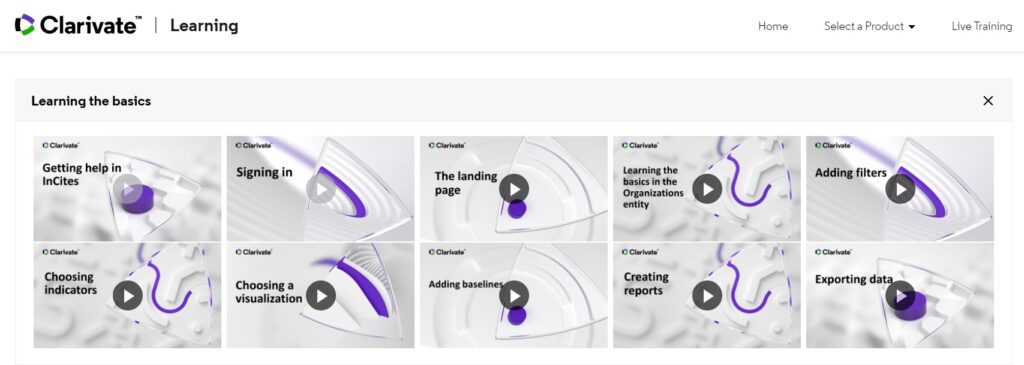Click the Signing in thumbnail title text

[264, 173]
